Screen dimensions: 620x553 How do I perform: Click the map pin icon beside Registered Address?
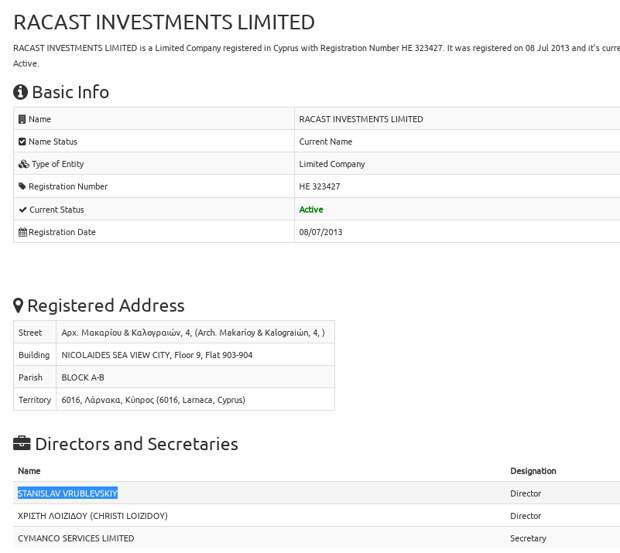[x=18, y=306]
